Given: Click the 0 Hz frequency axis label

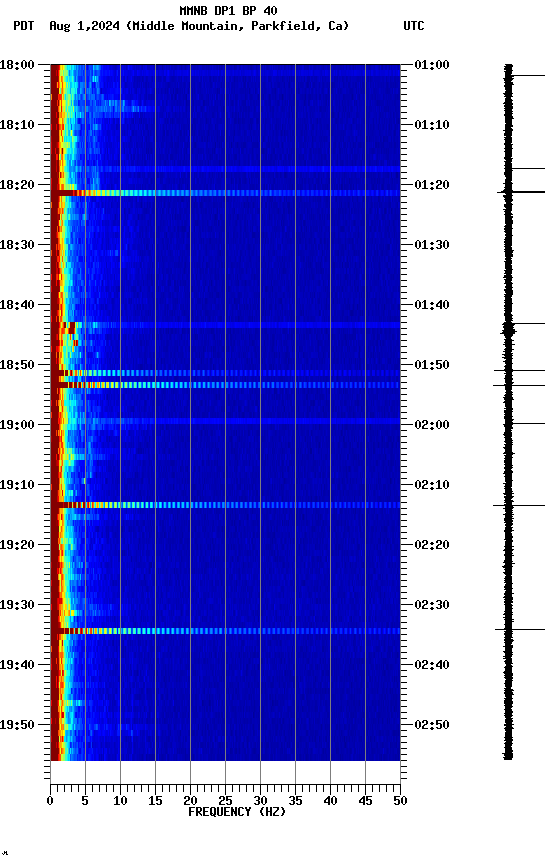Looking at the screenshot, I should coord(51,801).
